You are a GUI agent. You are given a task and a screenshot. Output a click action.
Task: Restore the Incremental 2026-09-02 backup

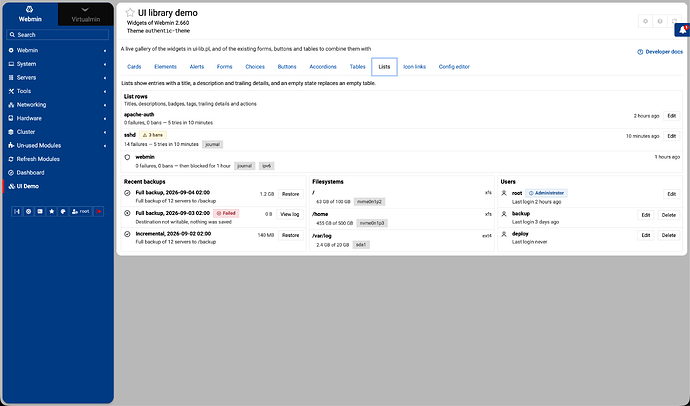click(290, 235)
